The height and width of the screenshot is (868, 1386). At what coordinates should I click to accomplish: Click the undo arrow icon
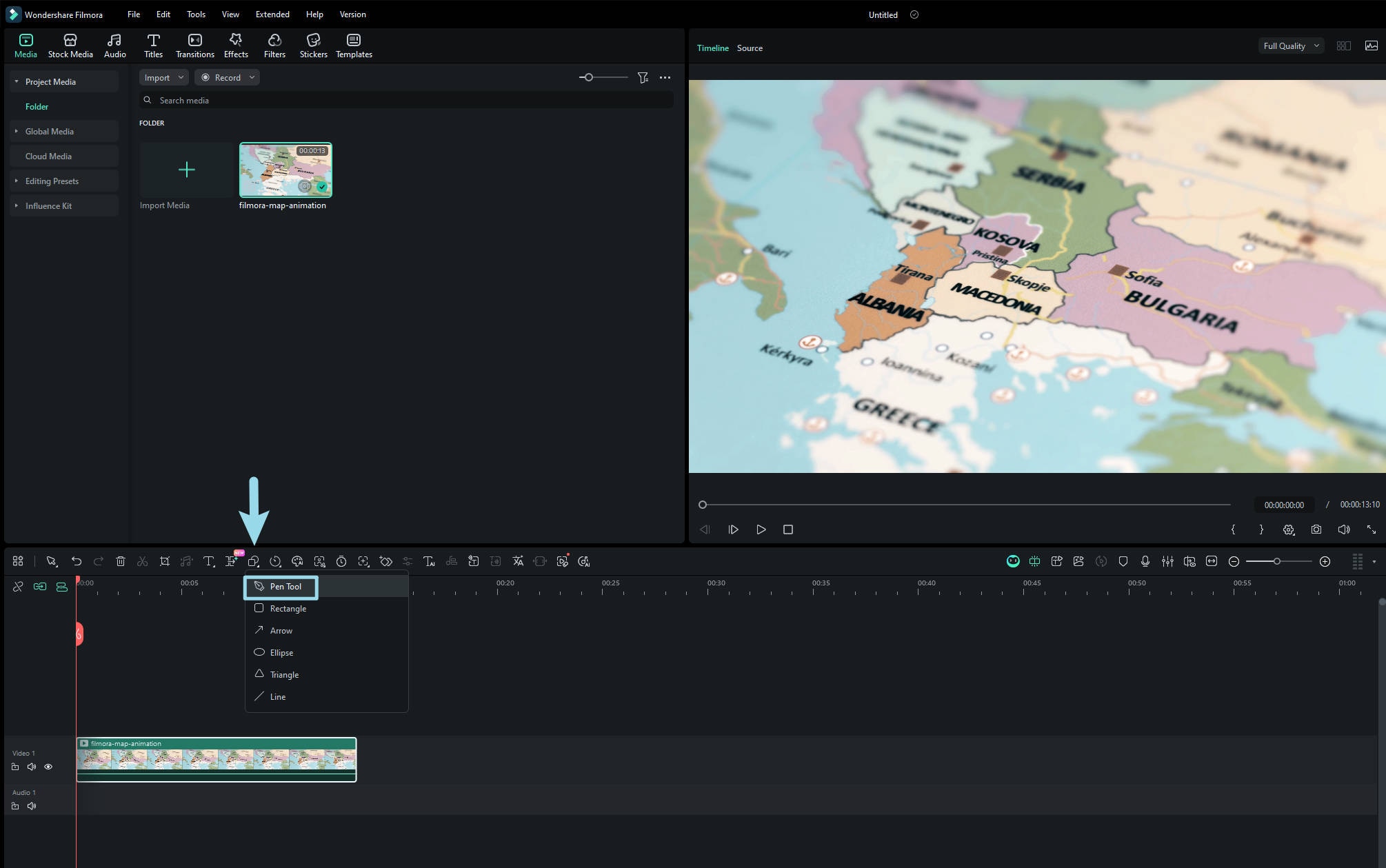77,561
